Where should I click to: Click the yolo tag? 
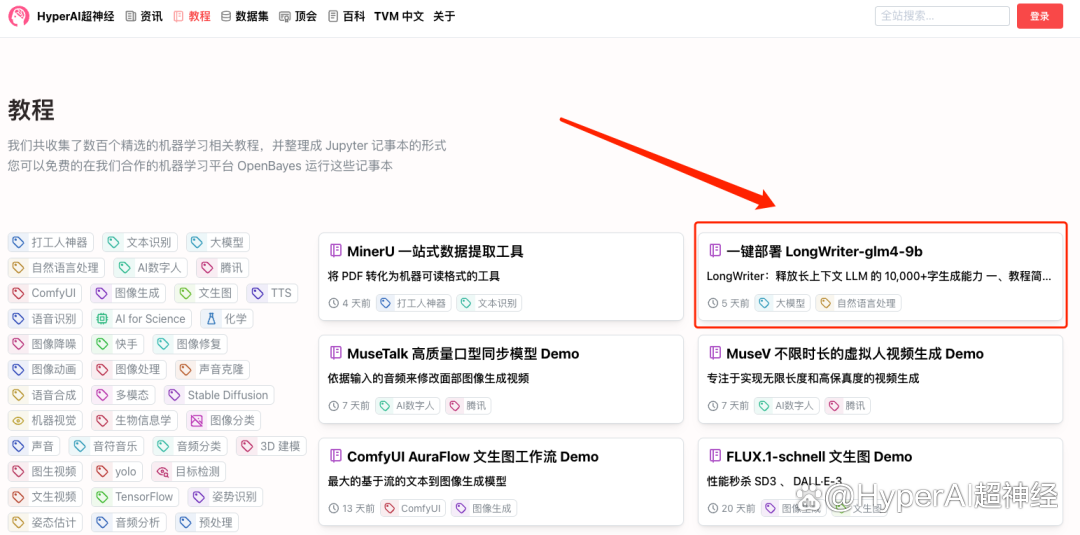(116, 472)
